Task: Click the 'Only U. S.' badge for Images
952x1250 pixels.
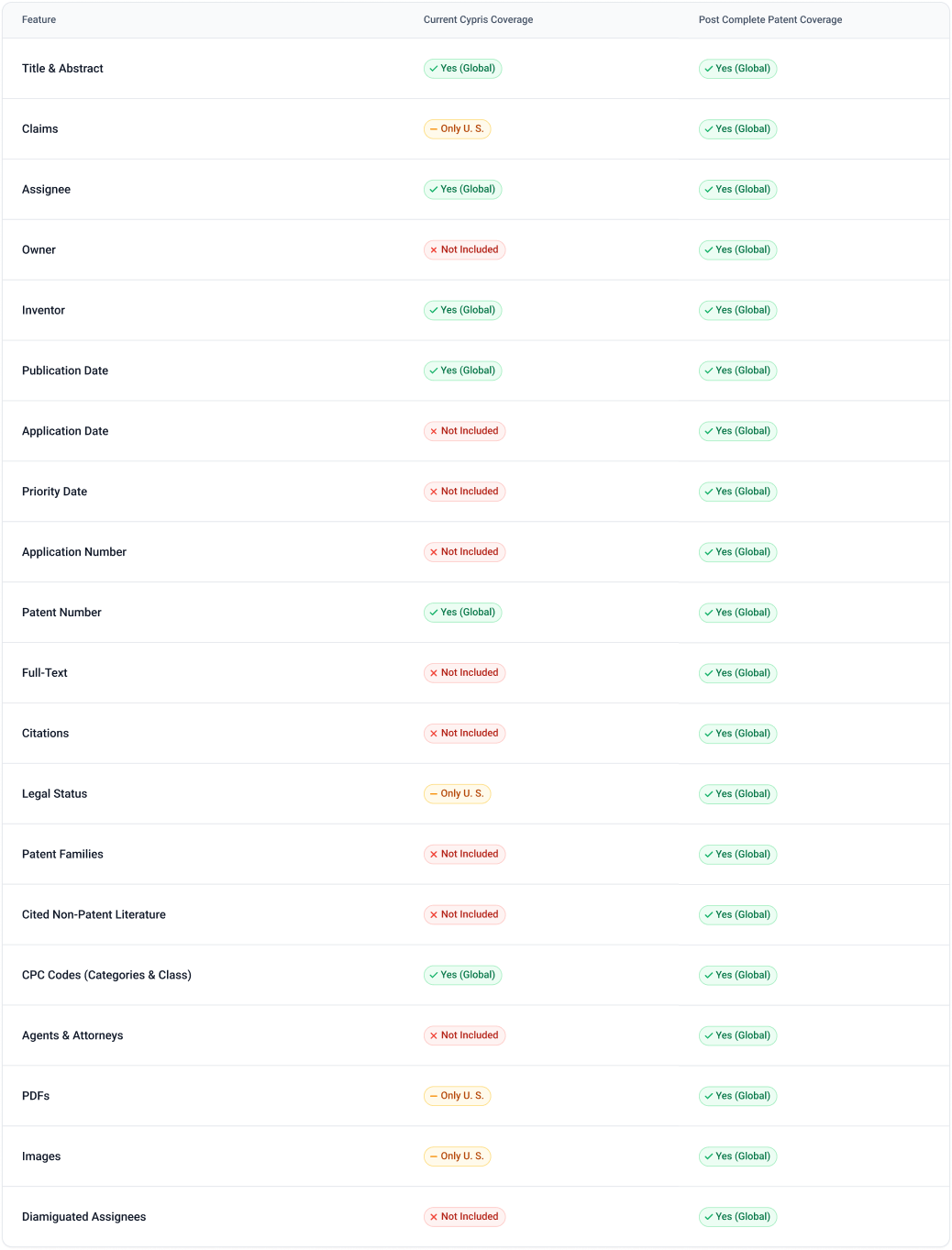Action: (457, 1156)
